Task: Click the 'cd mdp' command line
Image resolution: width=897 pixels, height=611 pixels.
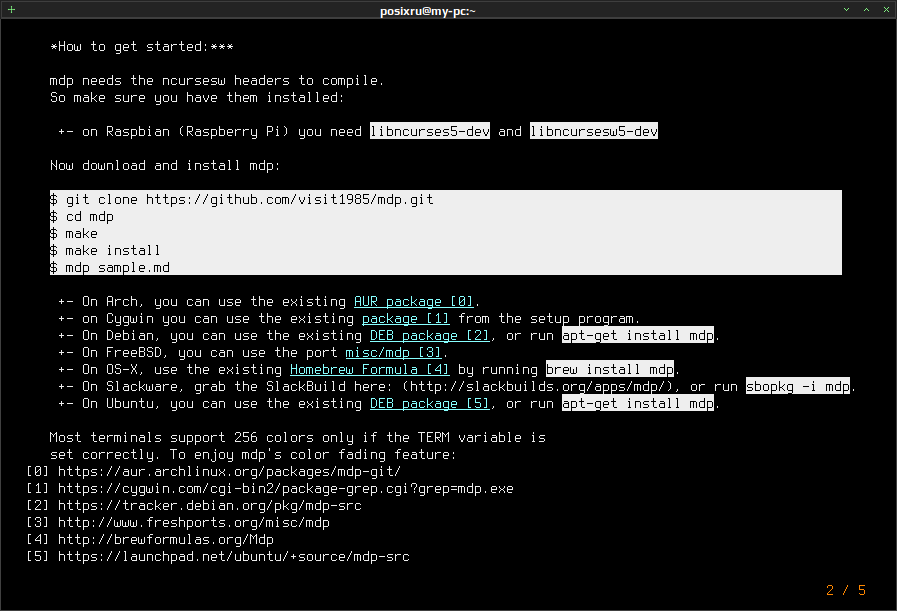Action: point(82,217)
